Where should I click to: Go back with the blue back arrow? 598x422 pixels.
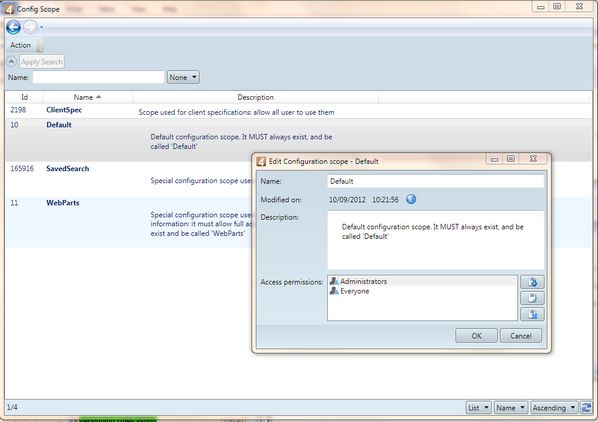[x=14, y=27]
